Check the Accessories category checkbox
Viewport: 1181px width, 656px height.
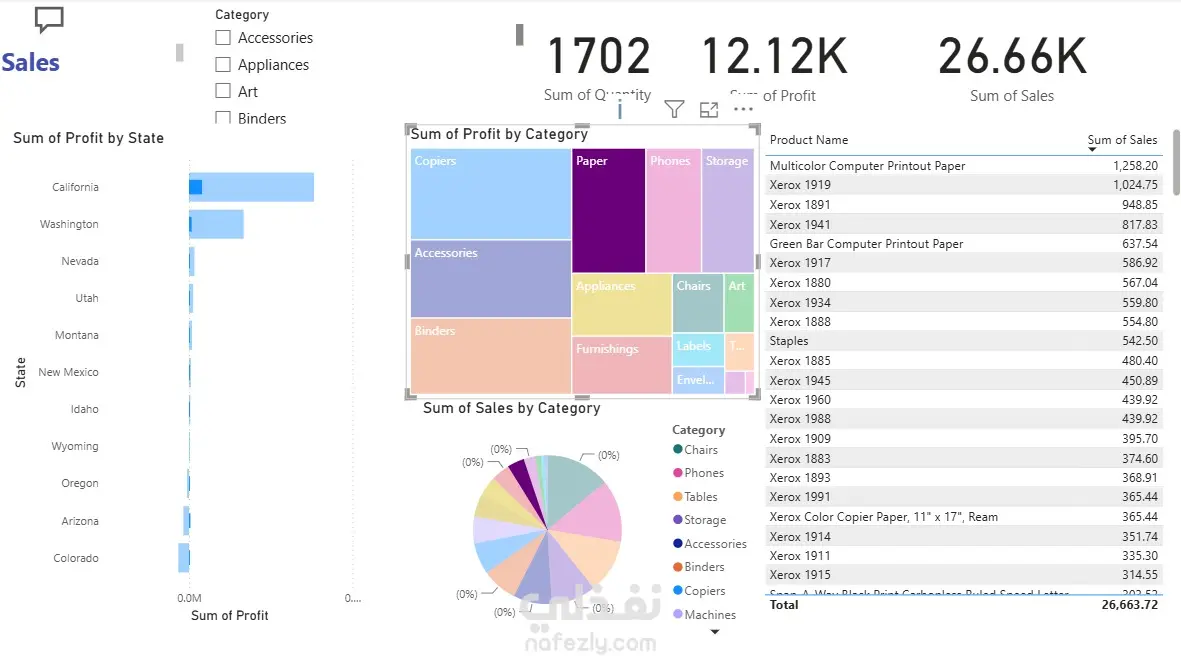[223, 38]
